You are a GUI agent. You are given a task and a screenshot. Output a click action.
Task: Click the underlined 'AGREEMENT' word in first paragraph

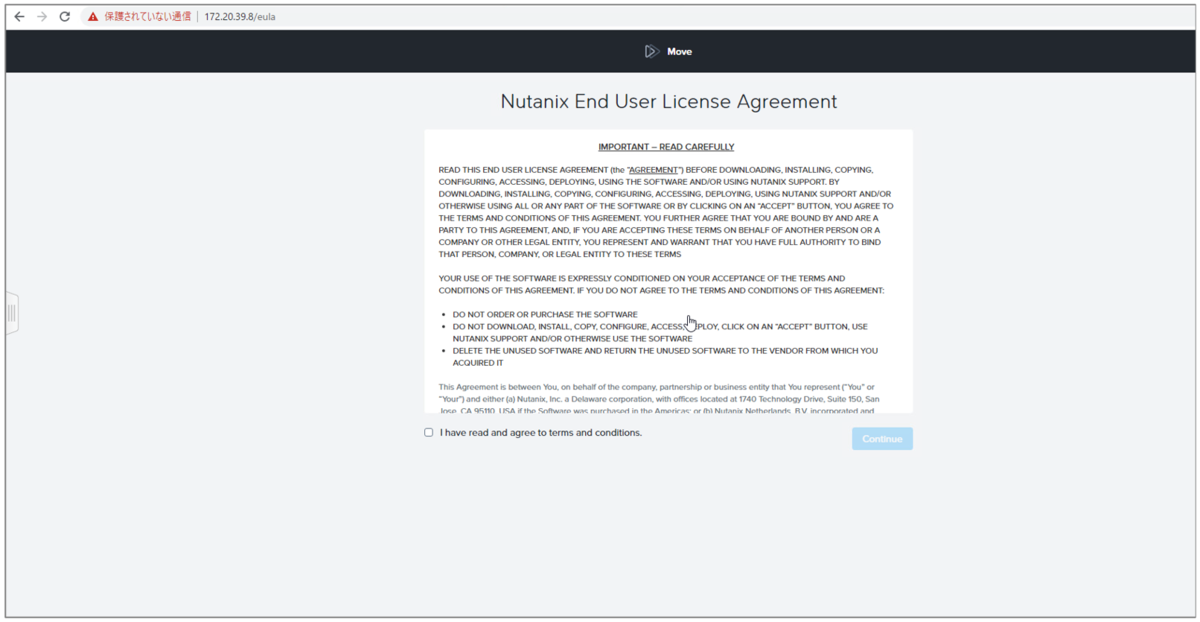(x=654, y=170)
